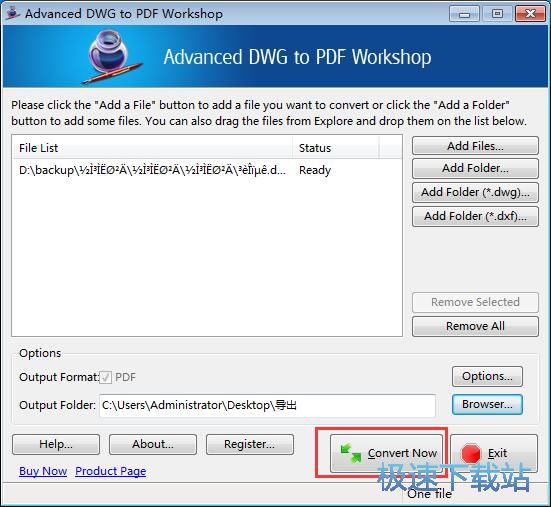Screen dimensions: 551x507
Task: Start conversion with Convert Now
Action: [x=387, y=453]
